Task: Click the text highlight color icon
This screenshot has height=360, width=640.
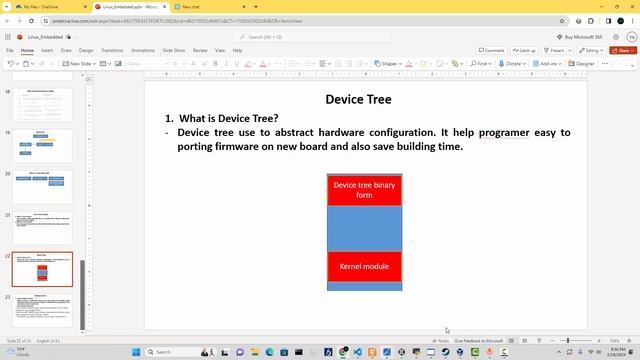Action: pos(248,64)
